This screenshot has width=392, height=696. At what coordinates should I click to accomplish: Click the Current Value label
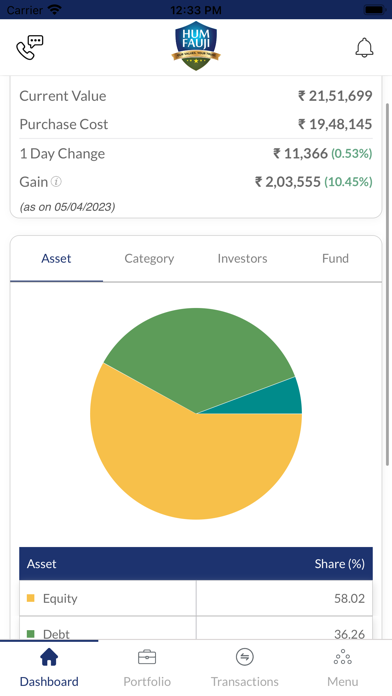point(63,96)
